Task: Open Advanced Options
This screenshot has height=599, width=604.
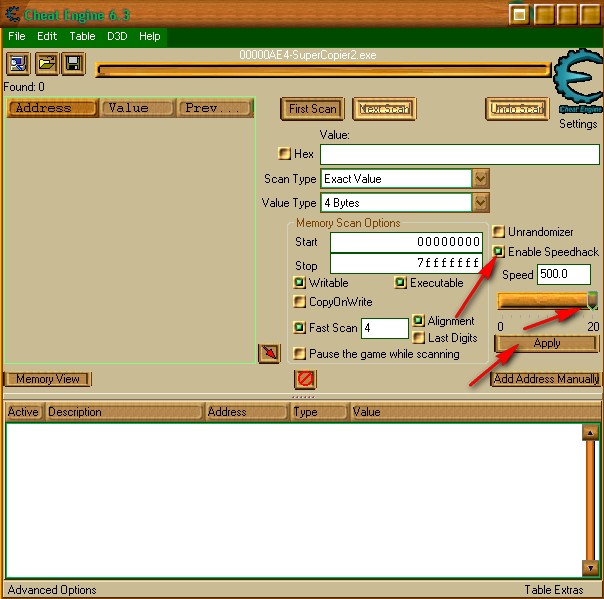Action: (52, 590)
